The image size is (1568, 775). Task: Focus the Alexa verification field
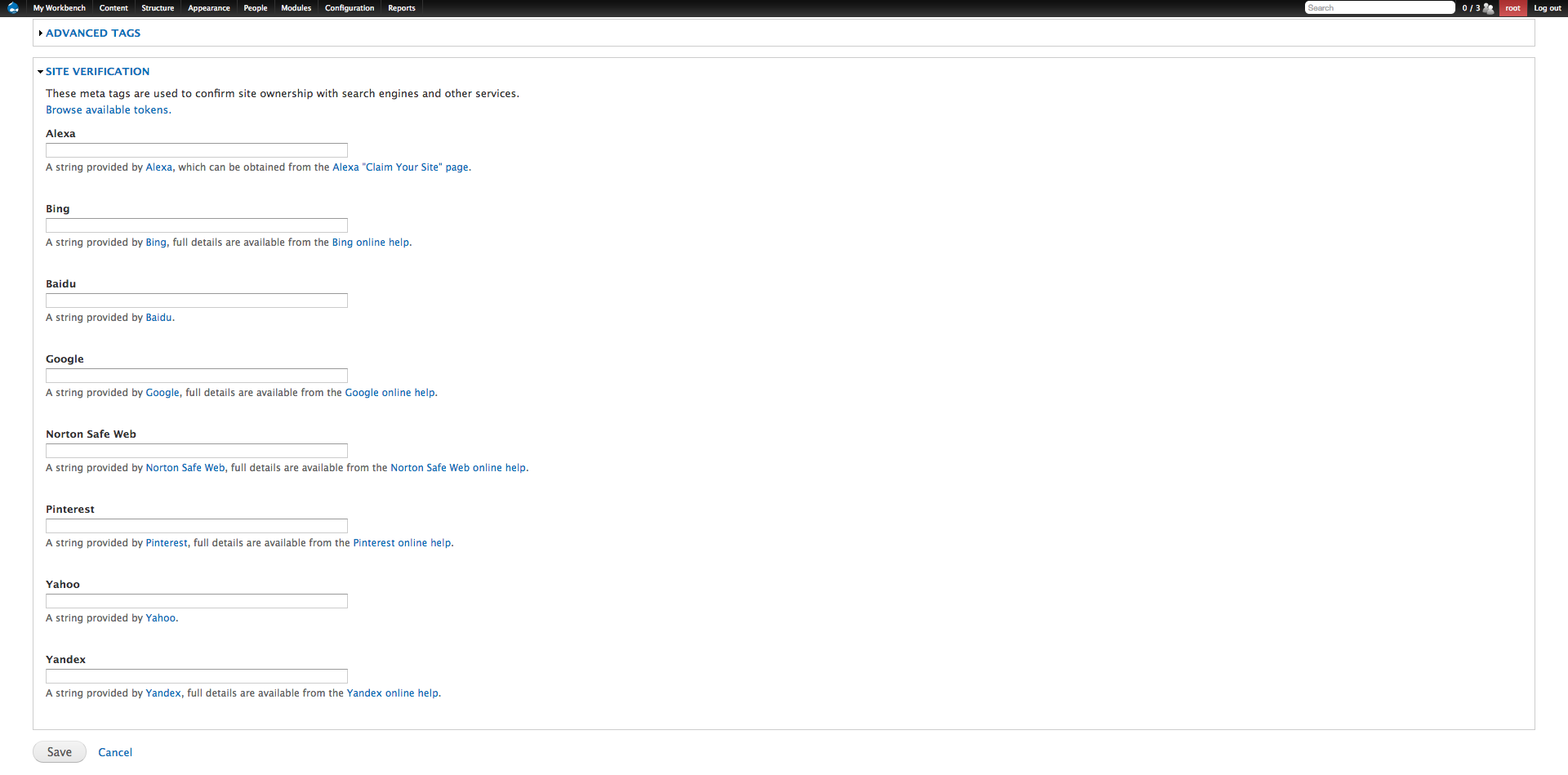(197, 150)
